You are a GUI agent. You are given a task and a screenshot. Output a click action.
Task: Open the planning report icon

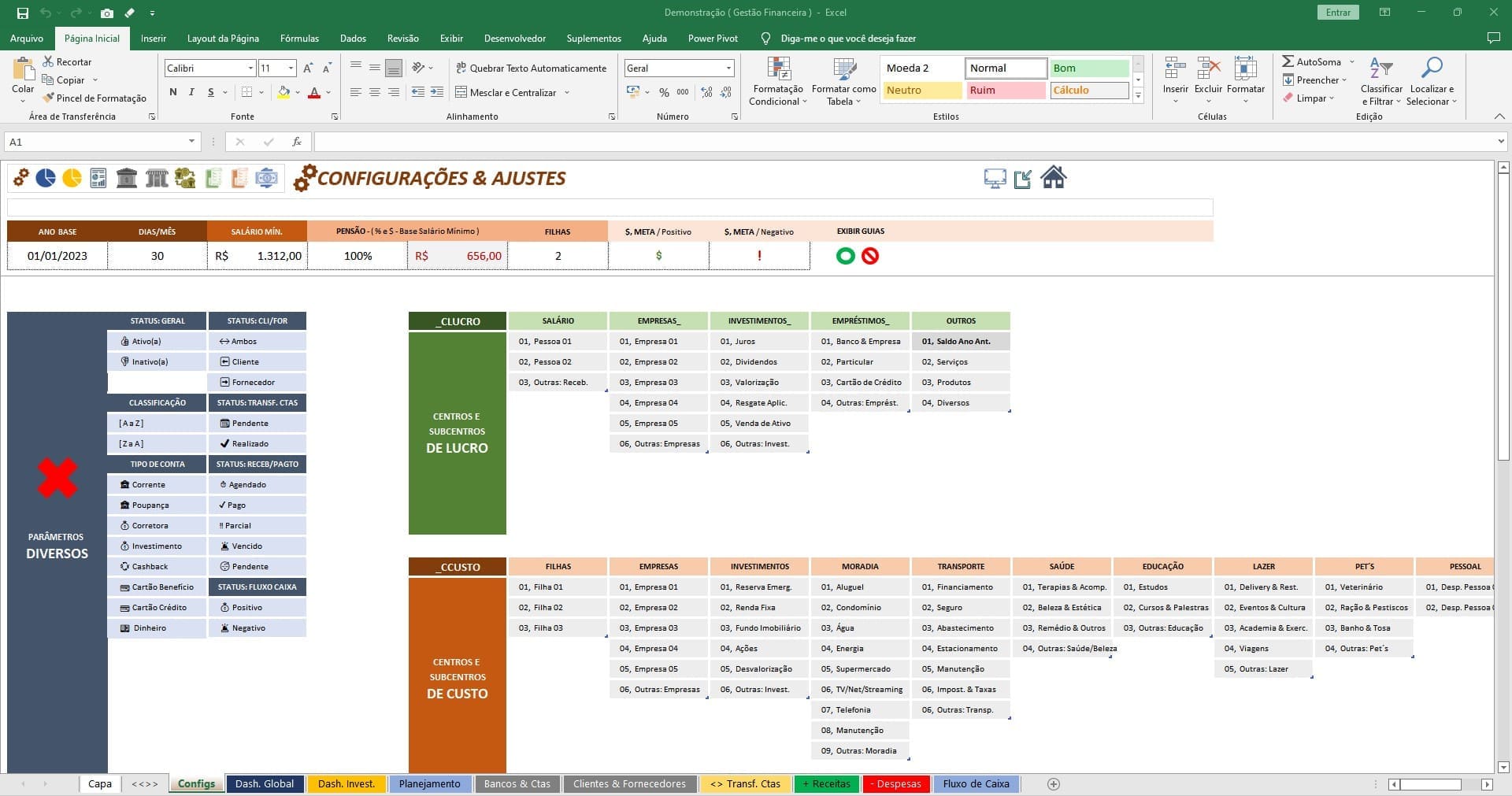coord(98,178)
